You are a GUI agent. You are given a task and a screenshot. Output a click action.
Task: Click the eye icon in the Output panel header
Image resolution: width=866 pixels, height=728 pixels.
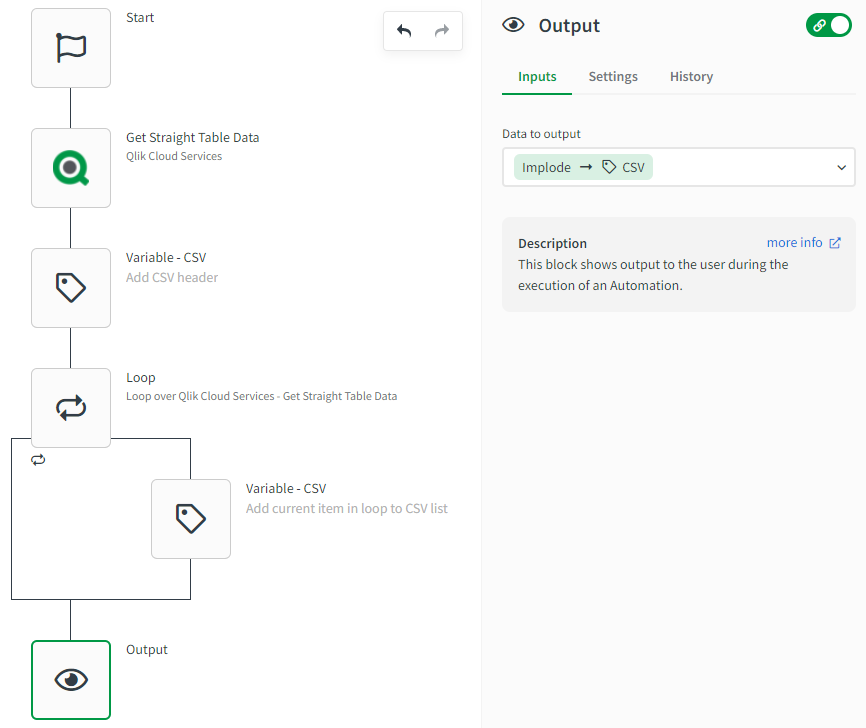(x=514, y=26)
